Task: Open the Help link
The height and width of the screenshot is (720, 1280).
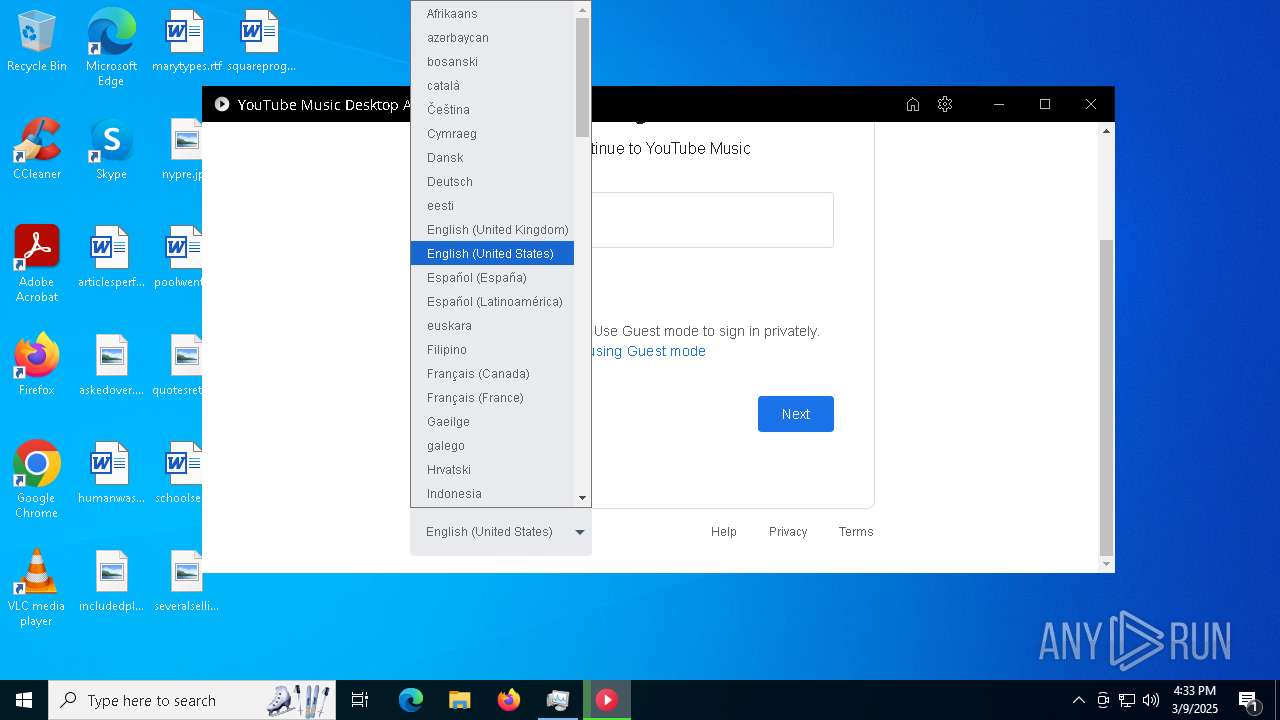Action: point(724,532)
